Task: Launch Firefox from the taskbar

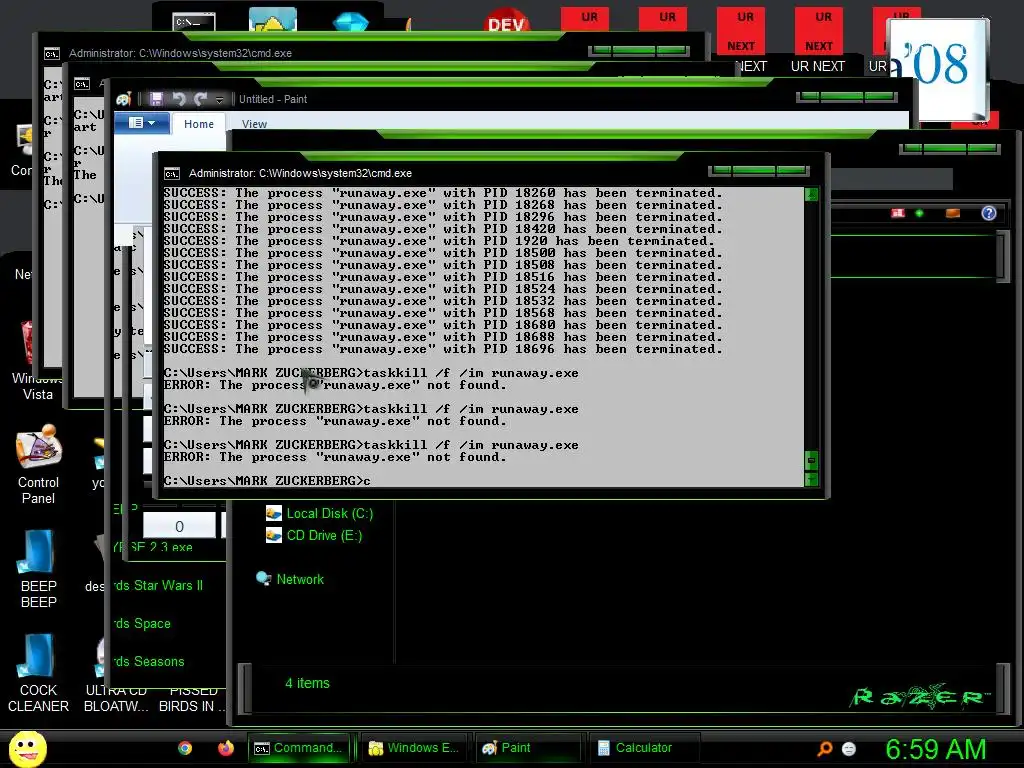Action: click(226, 748)
